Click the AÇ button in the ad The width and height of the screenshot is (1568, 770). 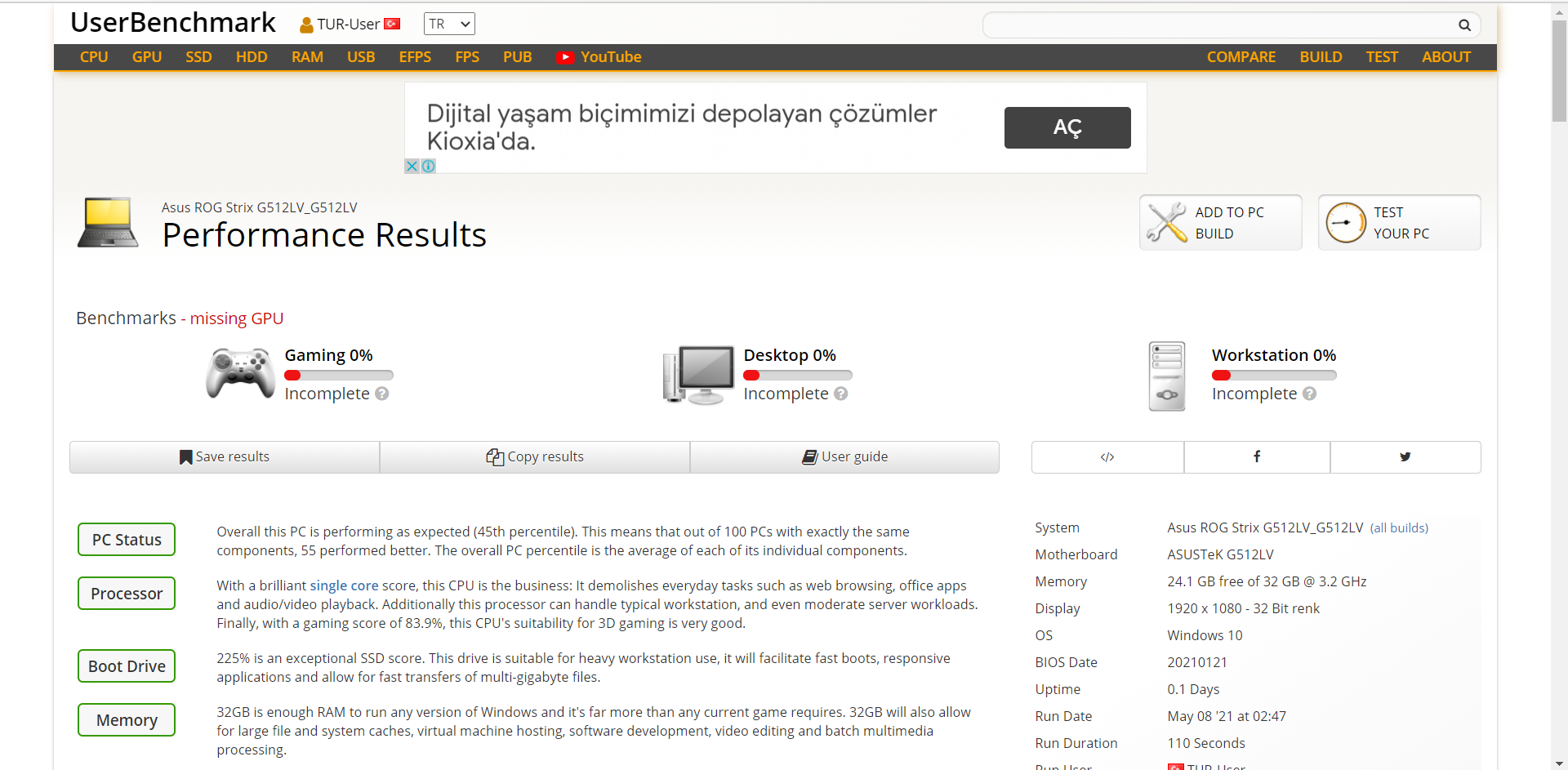[1067, 127]
